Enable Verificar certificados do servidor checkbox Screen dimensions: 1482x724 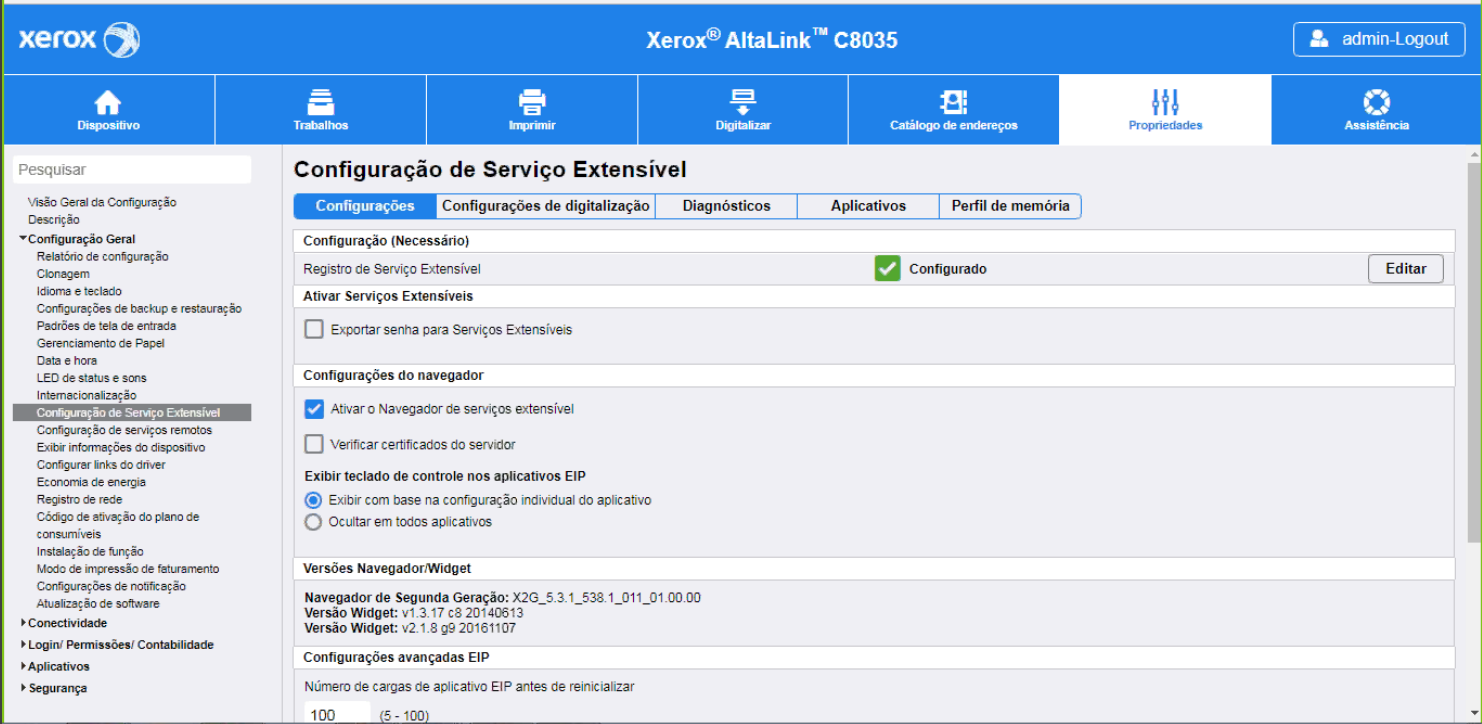314,444
